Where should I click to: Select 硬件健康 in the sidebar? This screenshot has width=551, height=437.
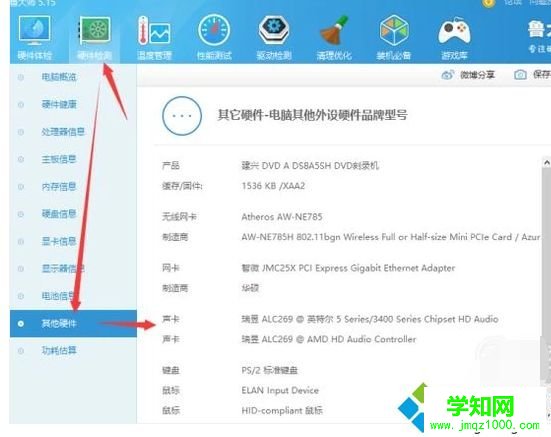coord(59,104)
